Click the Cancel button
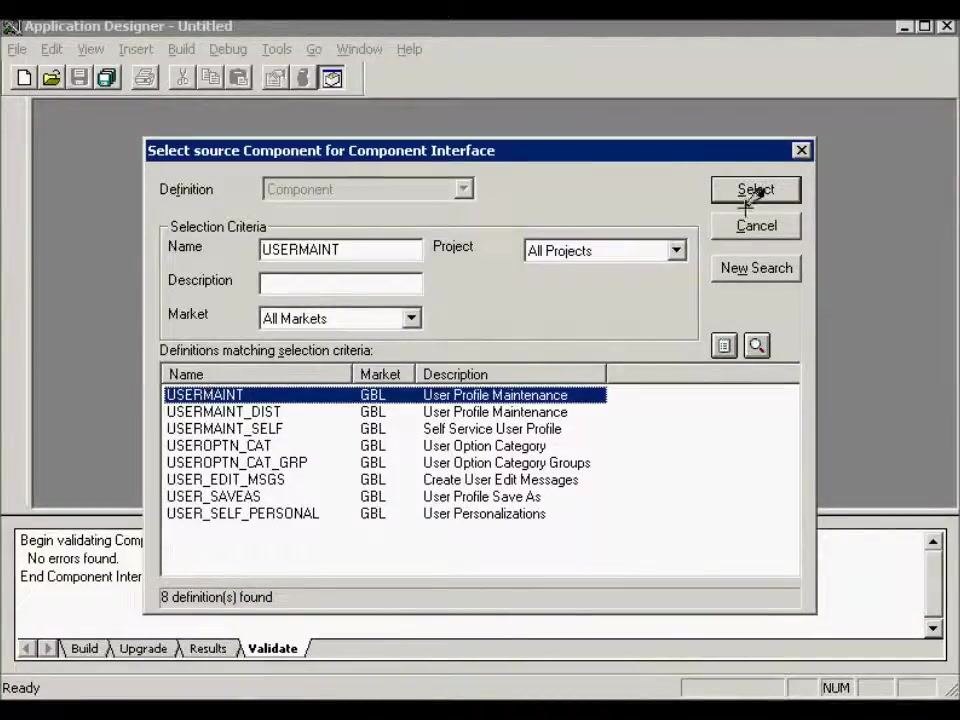This screenshot has height=720, width=960. click(x=756, y=226)
